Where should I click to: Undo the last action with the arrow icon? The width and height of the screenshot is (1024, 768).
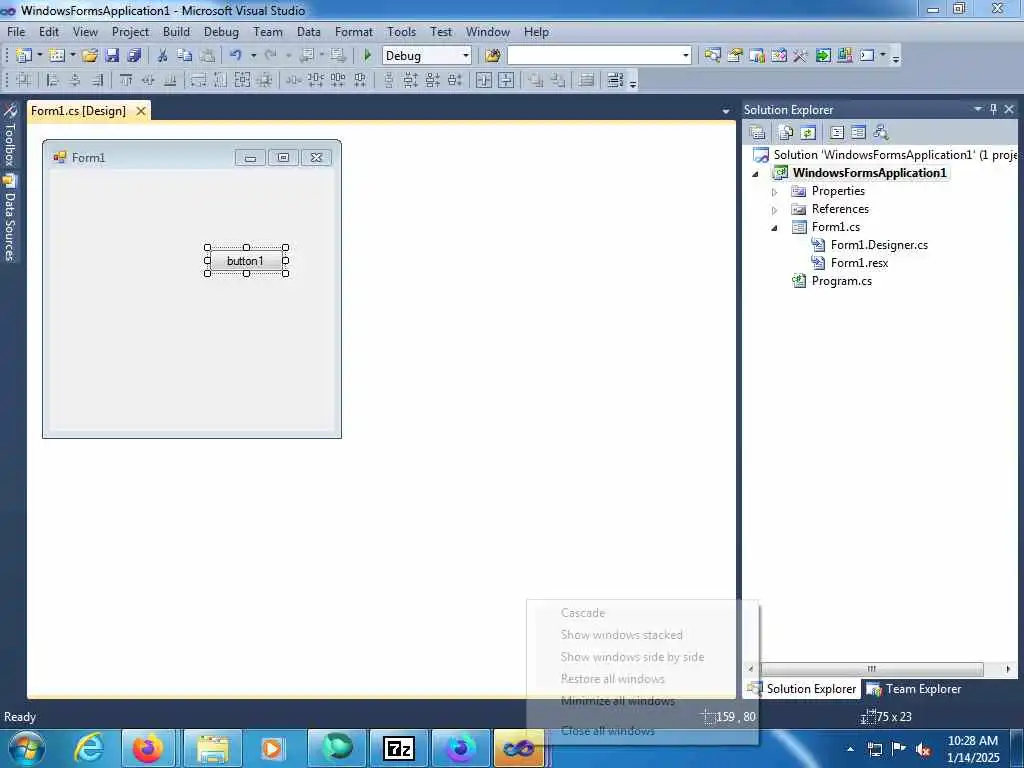(x=236, y=56)
